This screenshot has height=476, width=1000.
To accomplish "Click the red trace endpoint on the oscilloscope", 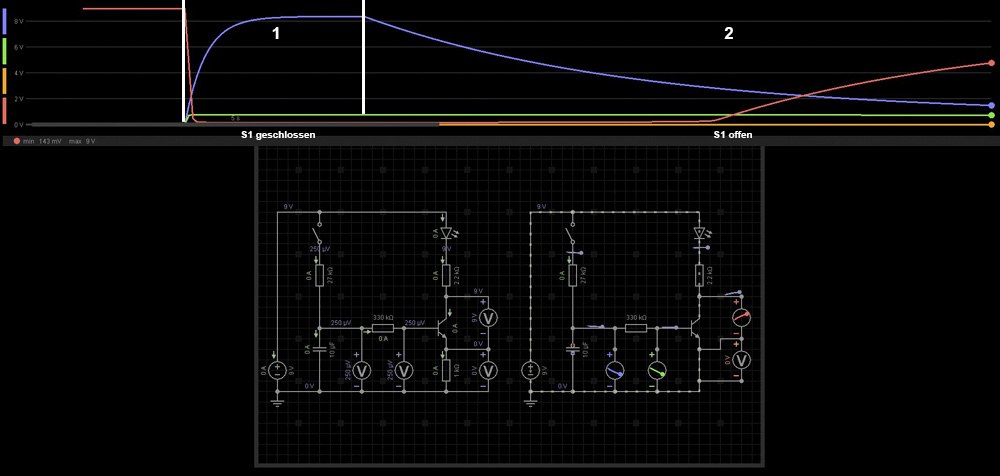I will click(x=990, y=63).
